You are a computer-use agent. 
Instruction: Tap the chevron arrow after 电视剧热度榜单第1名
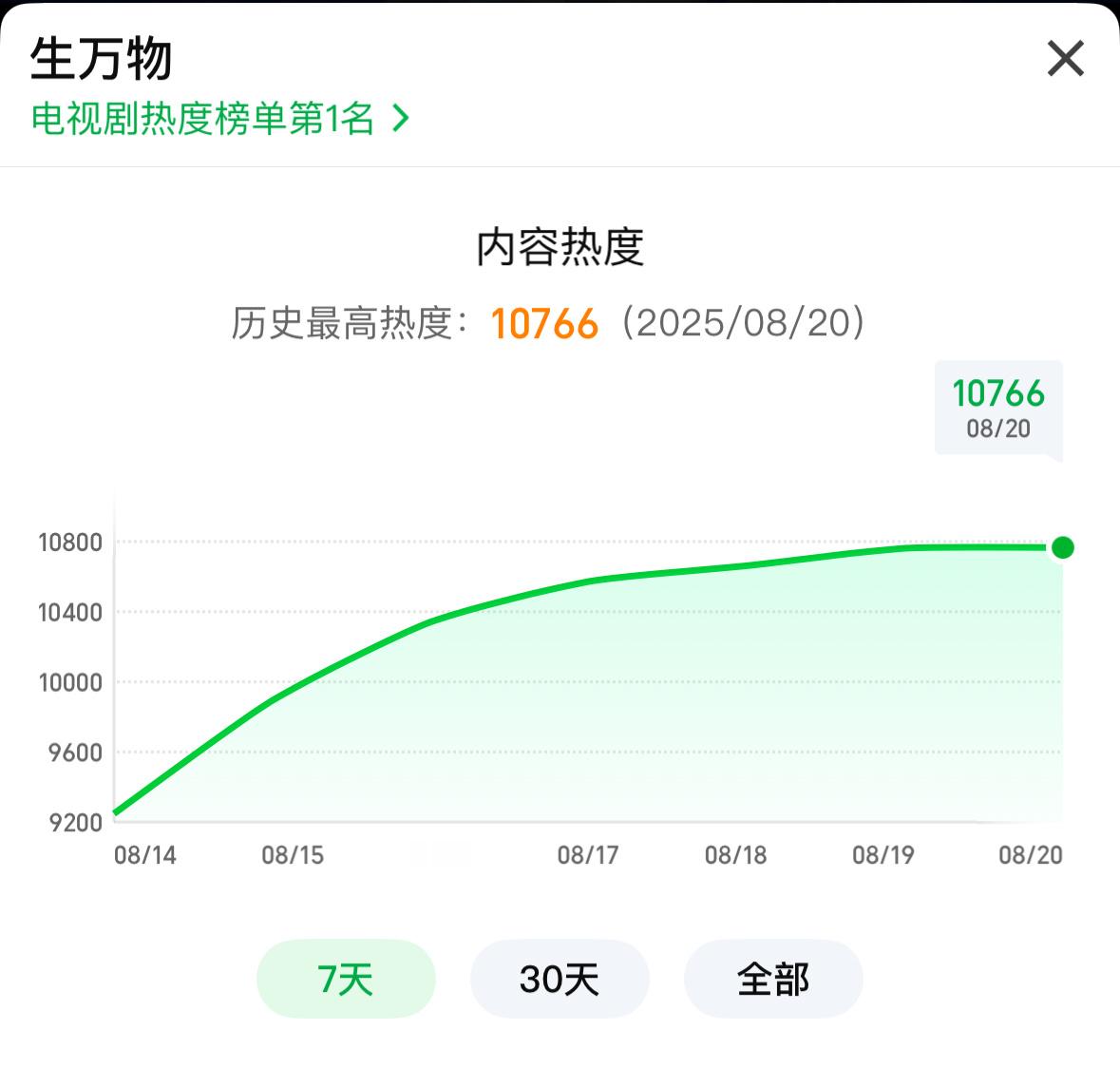402,118
